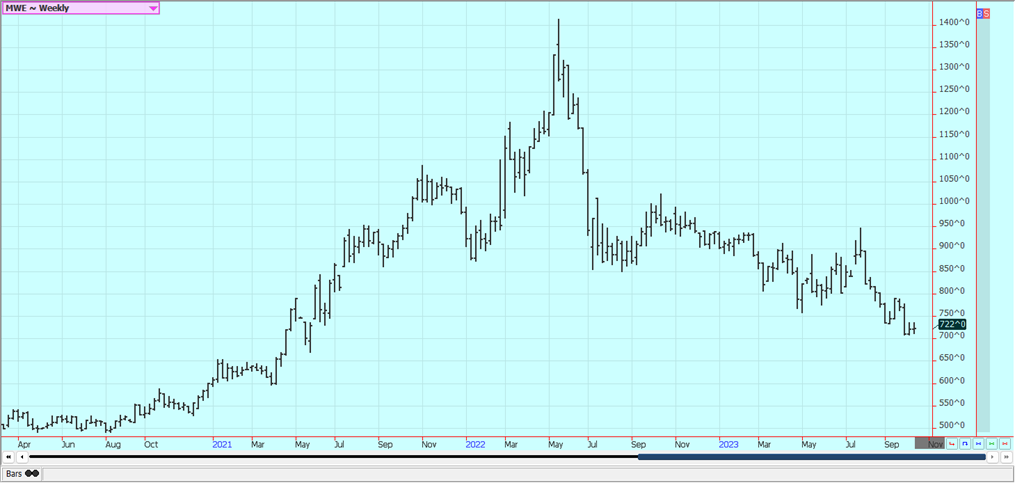Click the blue horizontal spacing icon
This screenshot has width=1015, height=483.
pyautogui.click(x=978, y=444)
